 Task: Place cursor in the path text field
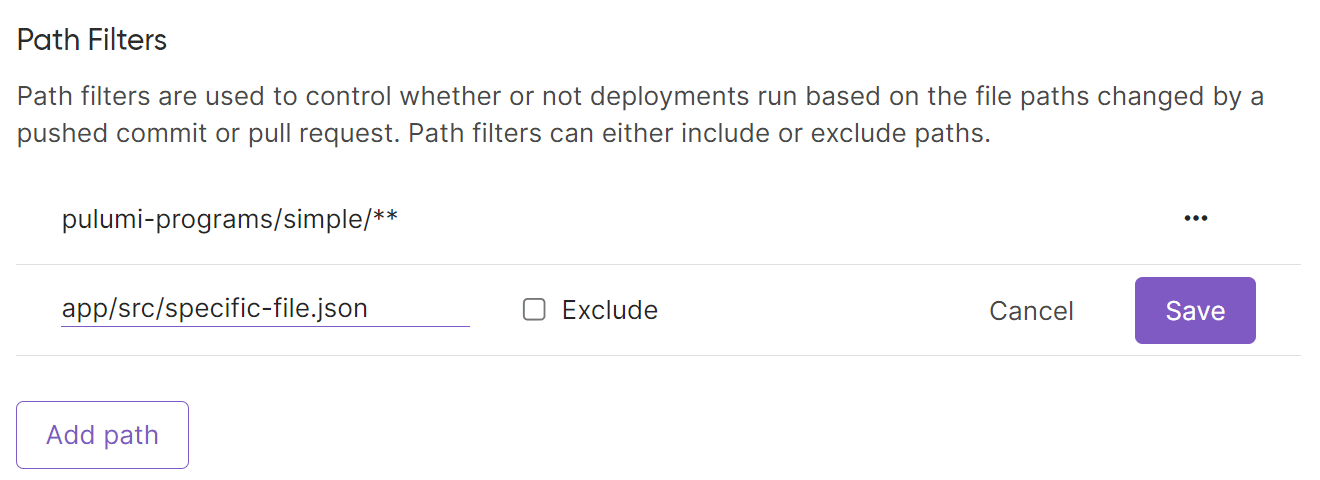[265, 309]
